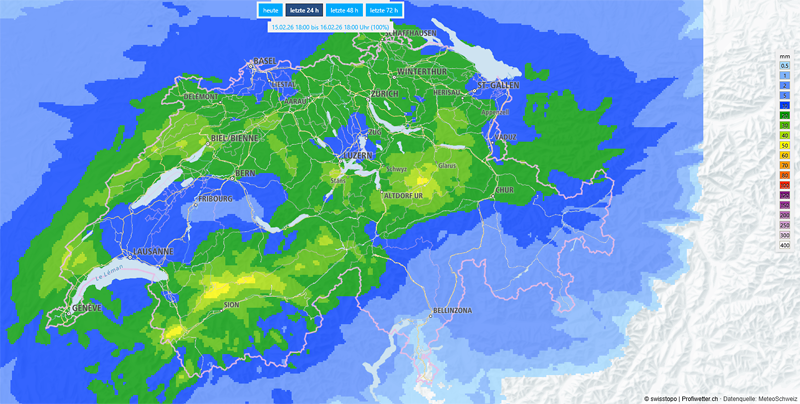
Task: Click the 120 mm legend swatch
Action: click(785, 195)
